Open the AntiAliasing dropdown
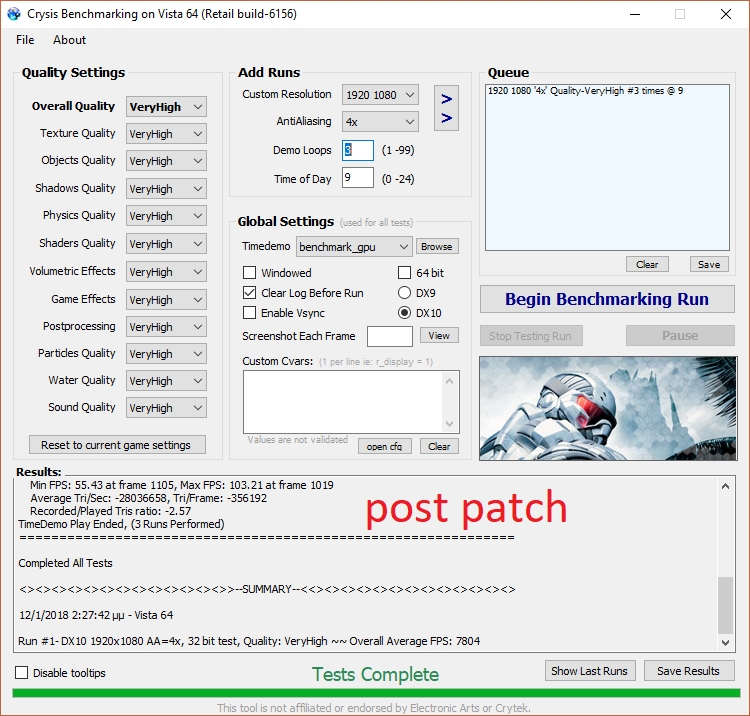This screenshot has width=750, height=716. click(380, 122)
